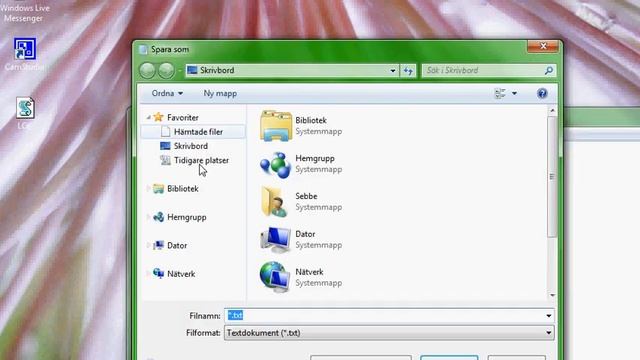Select Bibliotek in the navigation pane
Viewport: 640px width, 360px height.
click(x=182, y=189)
